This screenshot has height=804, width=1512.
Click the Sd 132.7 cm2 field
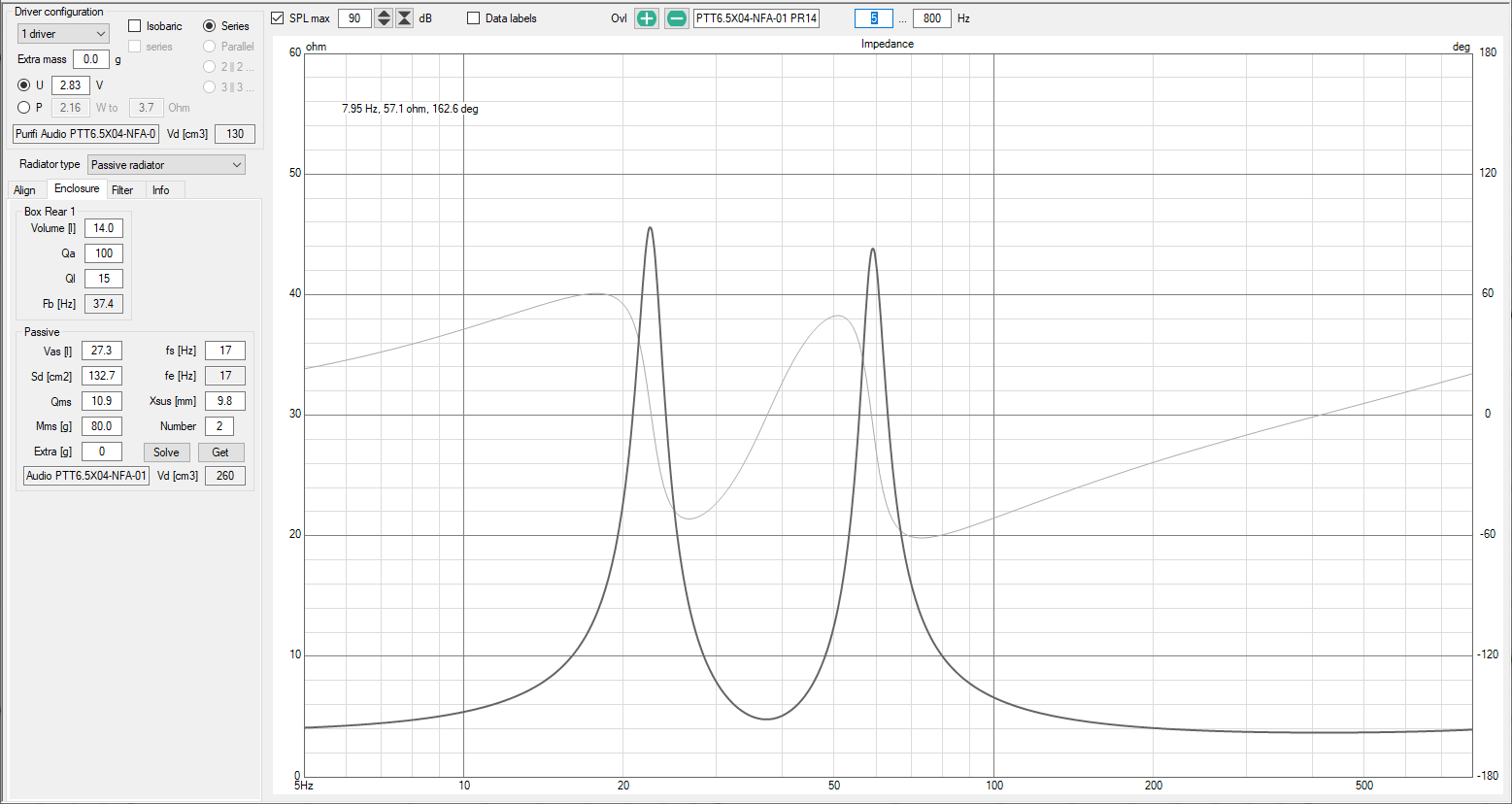click(x=102, y=376)
